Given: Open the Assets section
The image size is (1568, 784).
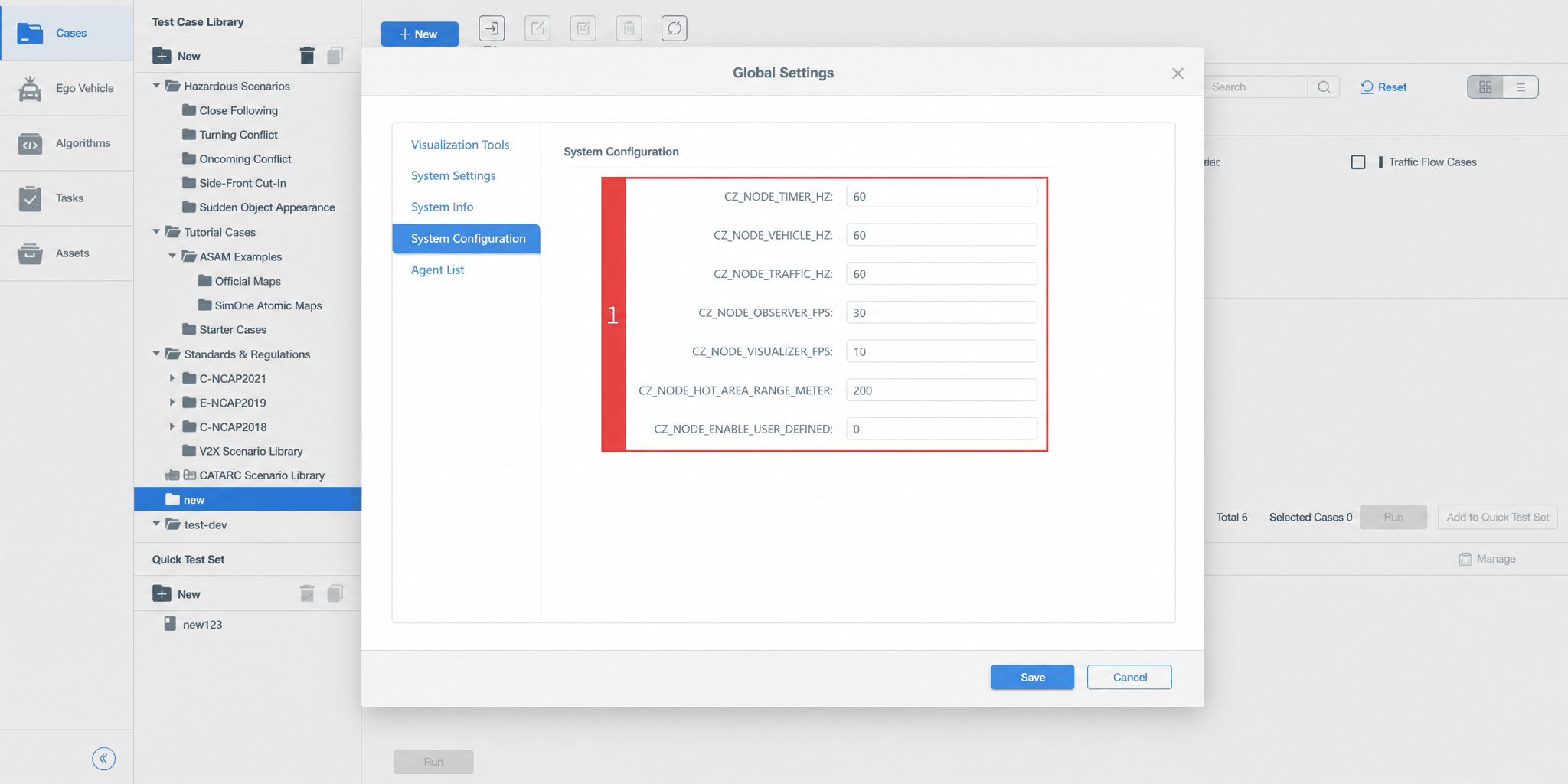Looking at the screenshot, I should (67, 253).
